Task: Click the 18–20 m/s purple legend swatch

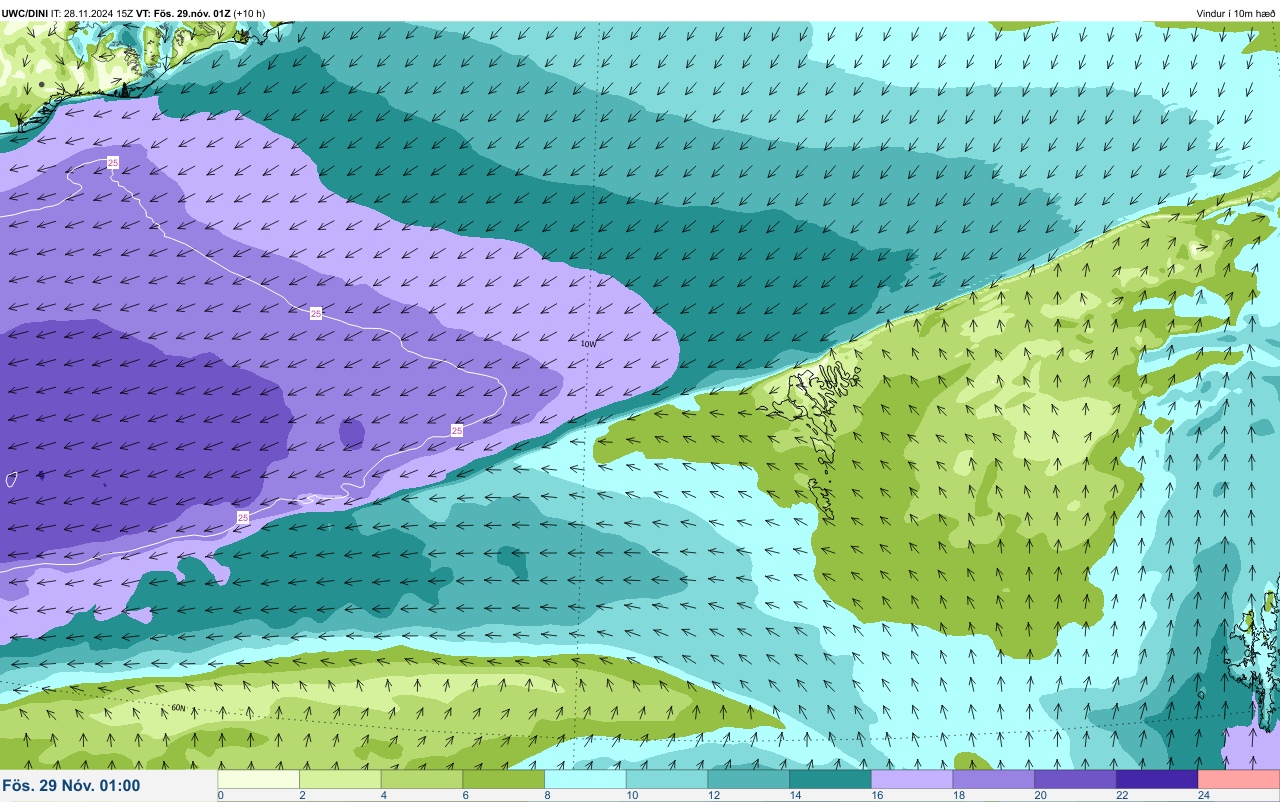Action: (x=994, y=779)
